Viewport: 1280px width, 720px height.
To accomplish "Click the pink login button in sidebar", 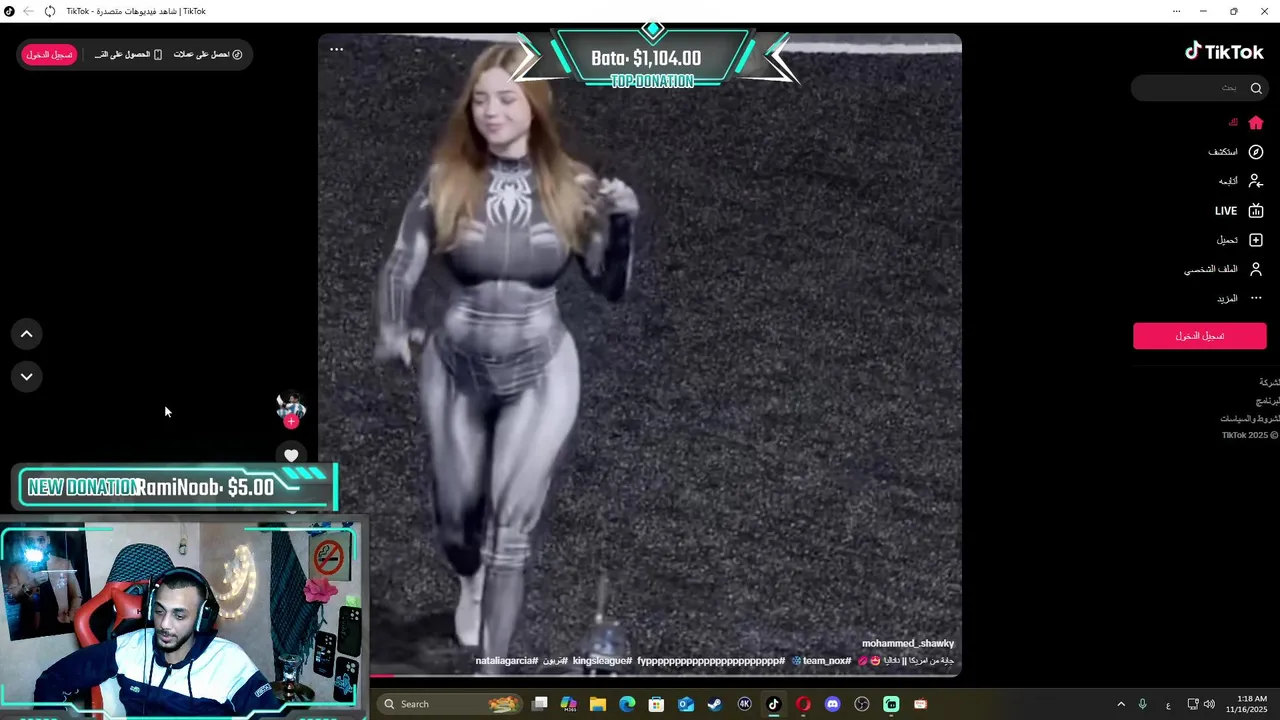I will tap(1199, 336).
